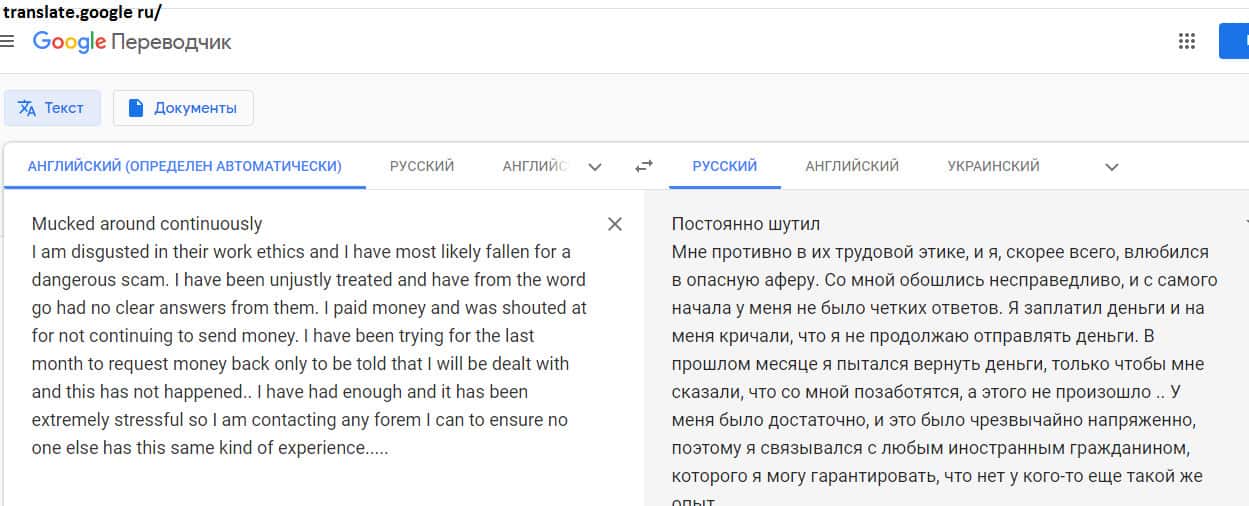Swap source and target languages

[644, 167]
